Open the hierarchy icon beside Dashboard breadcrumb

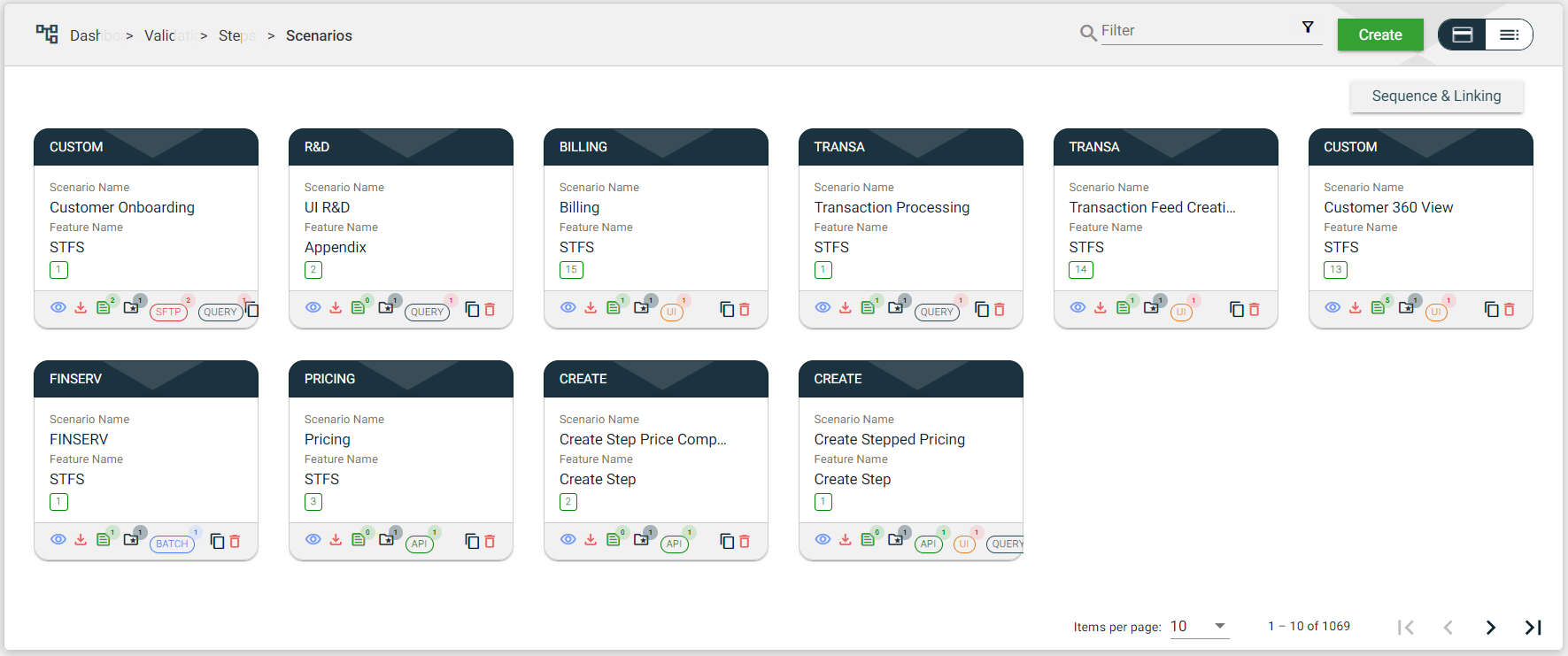tap(47, 35)
